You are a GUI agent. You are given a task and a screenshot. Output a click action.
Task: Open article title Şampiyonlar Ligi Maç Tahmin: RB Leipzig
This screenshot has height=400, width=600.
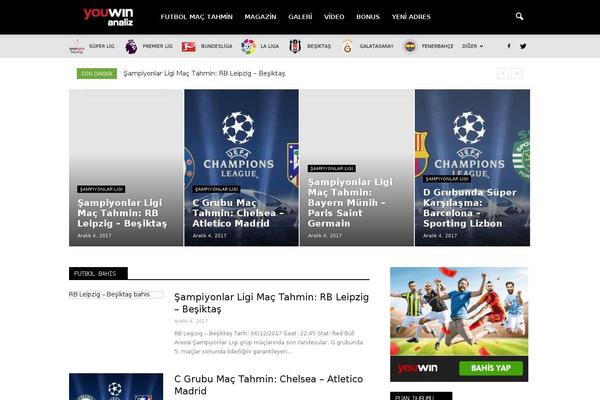[271, 303]
